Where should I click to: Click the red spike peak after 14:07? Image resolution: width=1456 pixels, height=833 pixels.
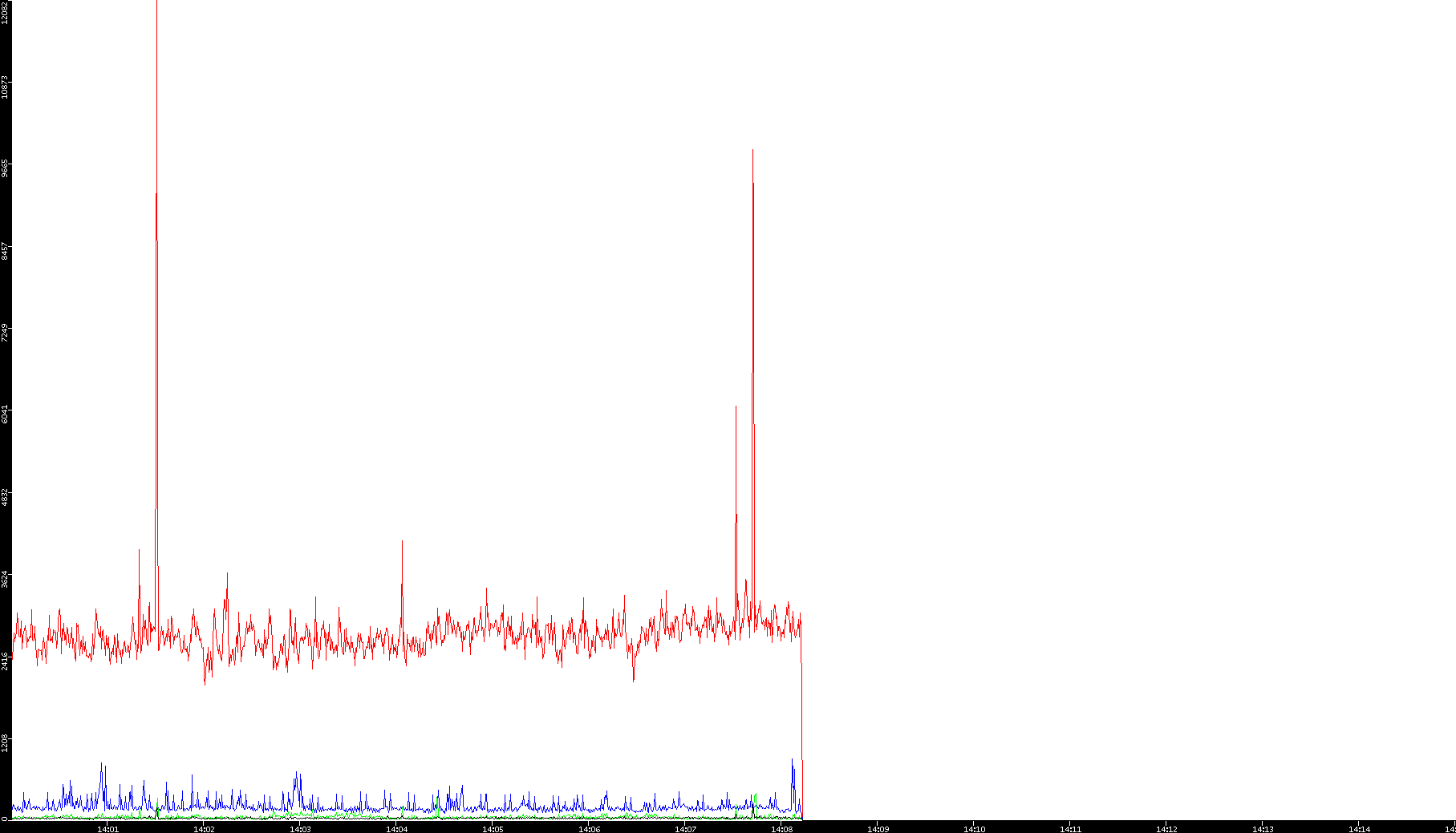[752, 151]
